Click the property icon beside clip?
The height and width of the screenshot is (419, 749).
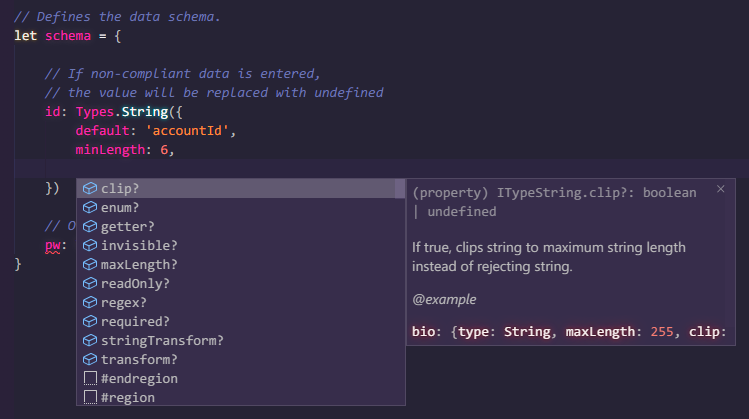[90, 188]
